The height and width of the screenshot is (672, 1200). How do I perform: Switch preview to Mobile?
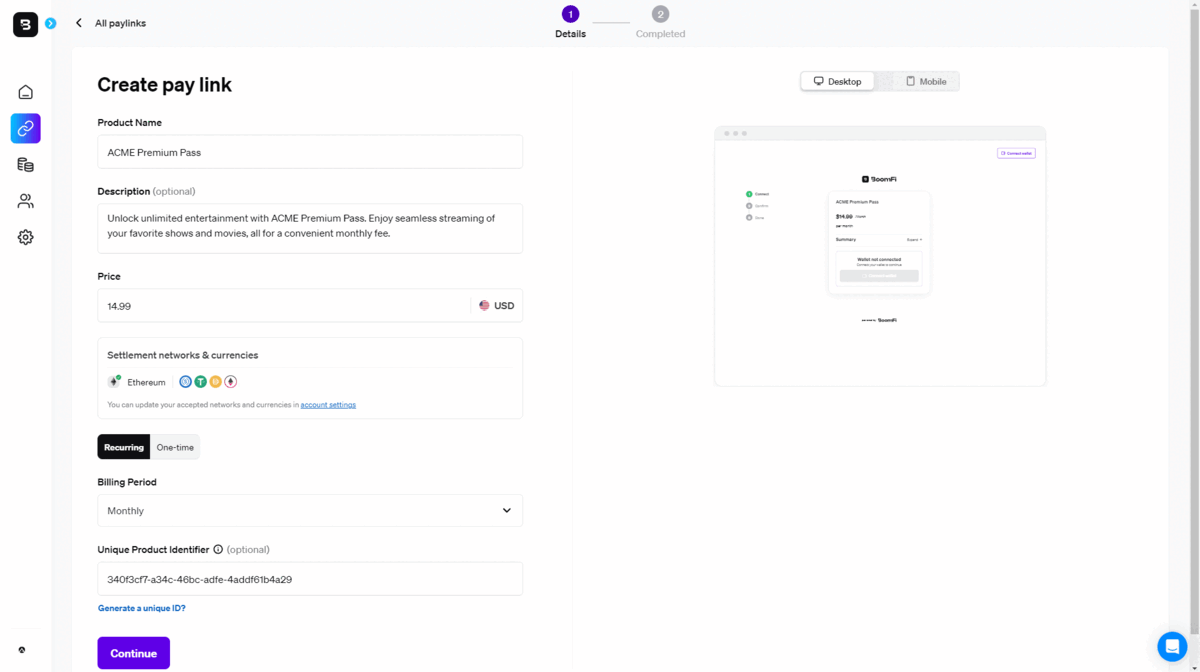coord(926,81)
